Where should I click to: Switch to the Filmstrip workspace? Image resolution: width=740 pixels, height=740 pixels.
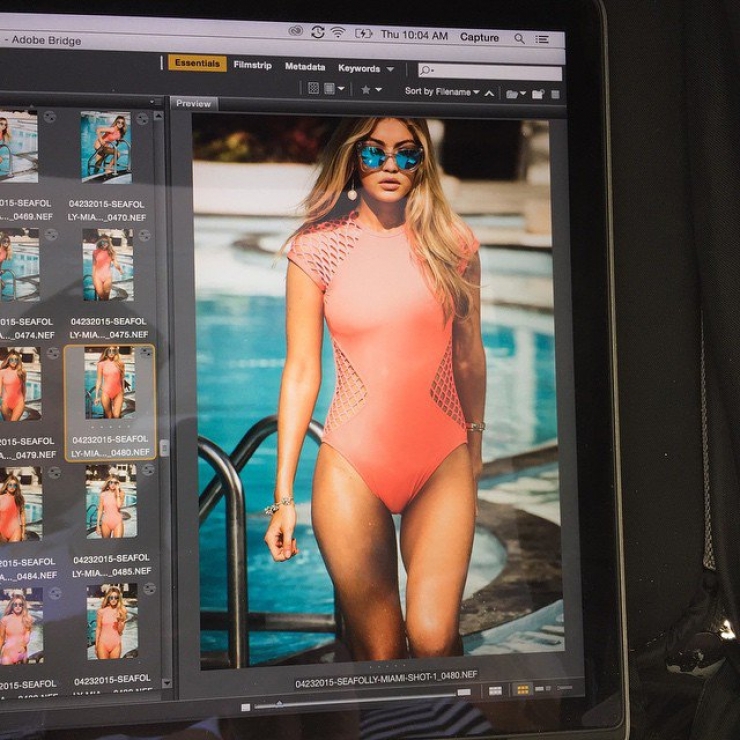252,65
